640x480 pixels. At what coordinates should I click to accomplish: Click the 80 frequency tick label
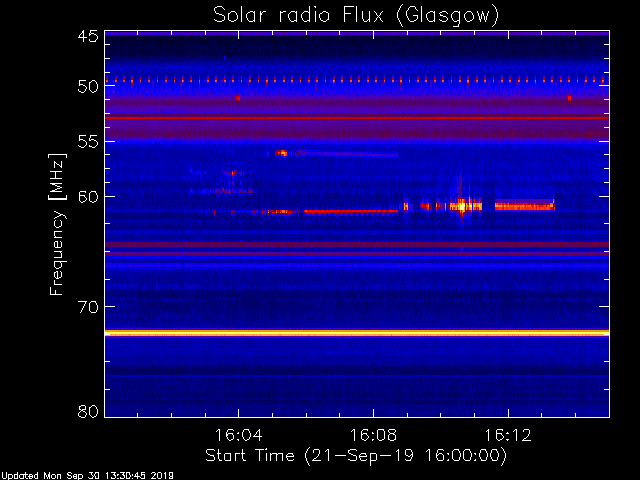point(88,411)
